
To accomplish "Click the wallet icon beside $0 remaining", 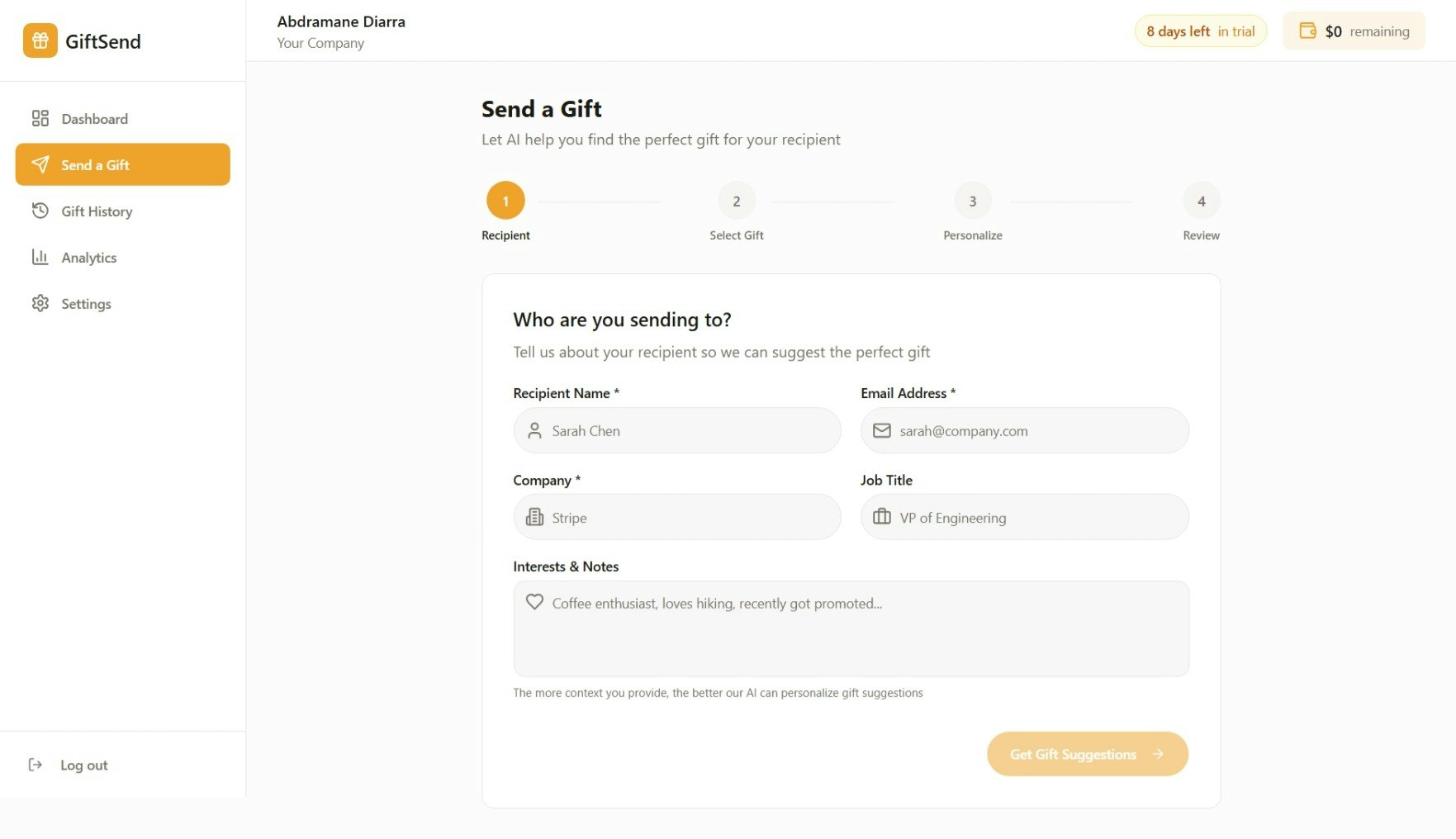I will click(x=1307, y=31).
